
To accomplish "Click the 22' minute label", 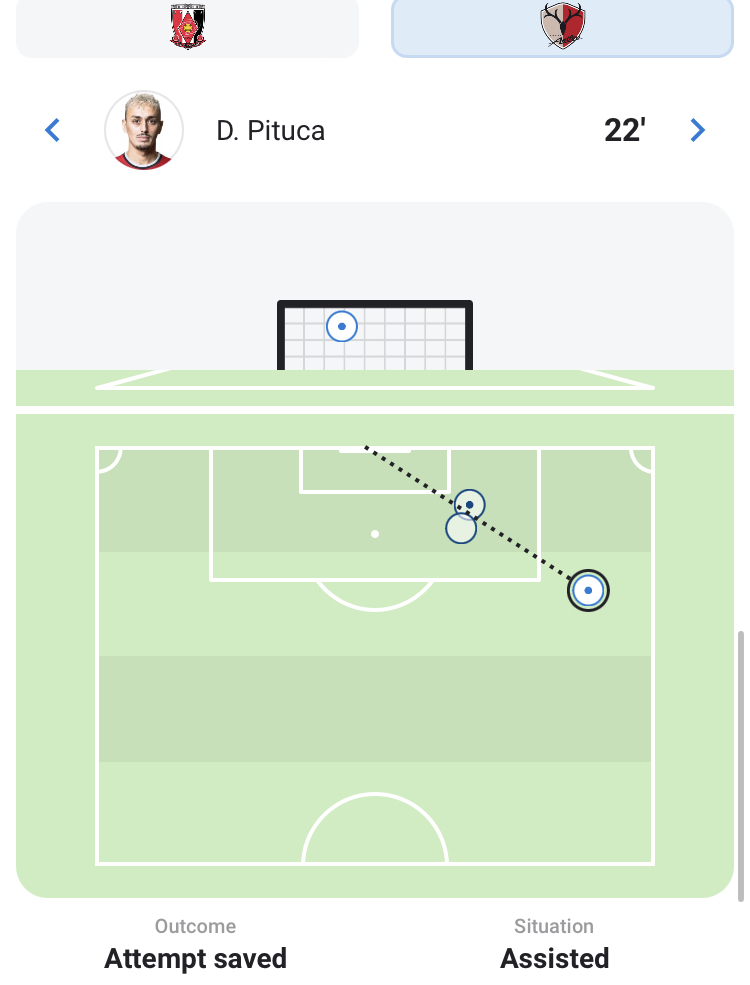I will click(624, 130).
